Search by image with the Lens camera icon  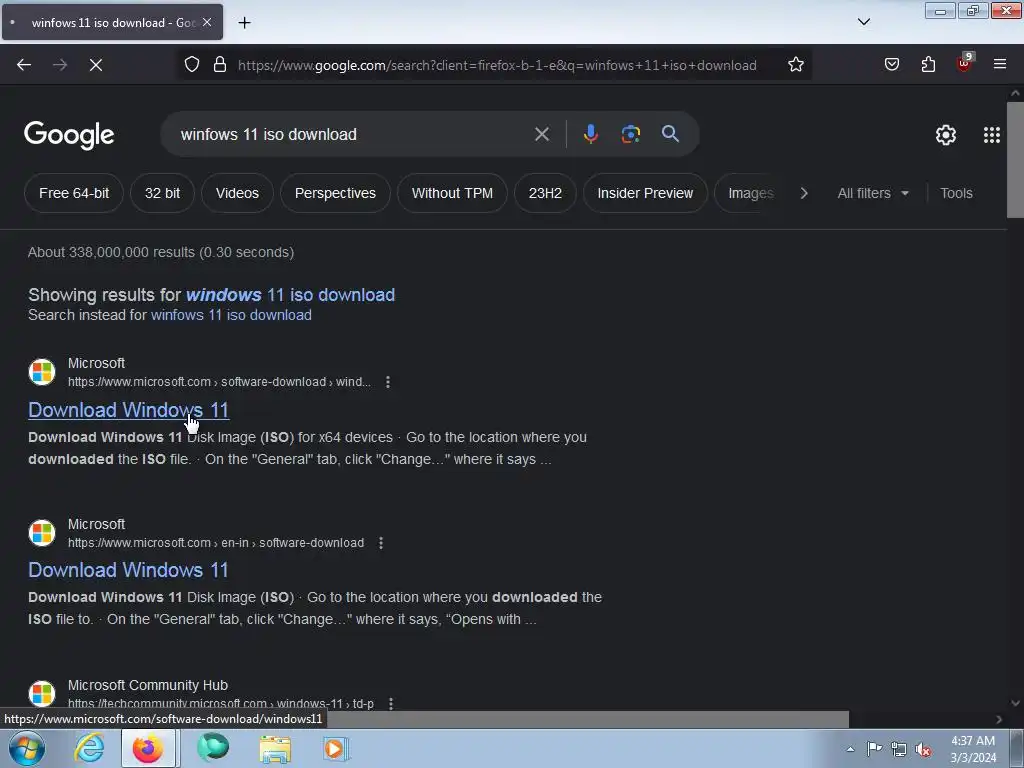point(630,135)
